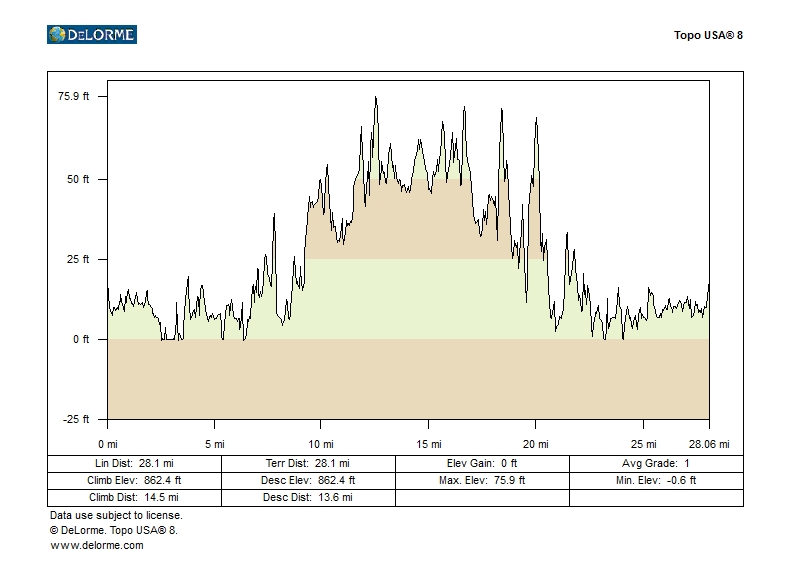This screenshot has width=791, height=578.
Task: Select the 75.9 ft y-axis label
Action: coord(73,97)
